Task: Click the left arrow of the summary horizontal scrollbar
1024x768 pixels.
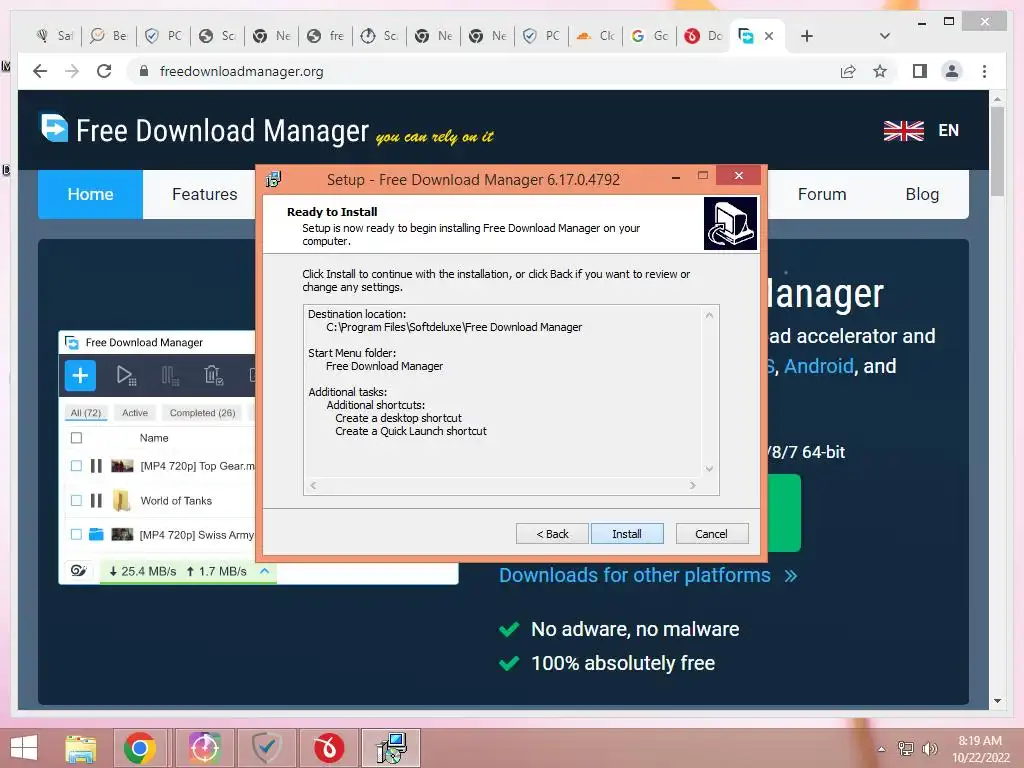Action: click(313, 485)
